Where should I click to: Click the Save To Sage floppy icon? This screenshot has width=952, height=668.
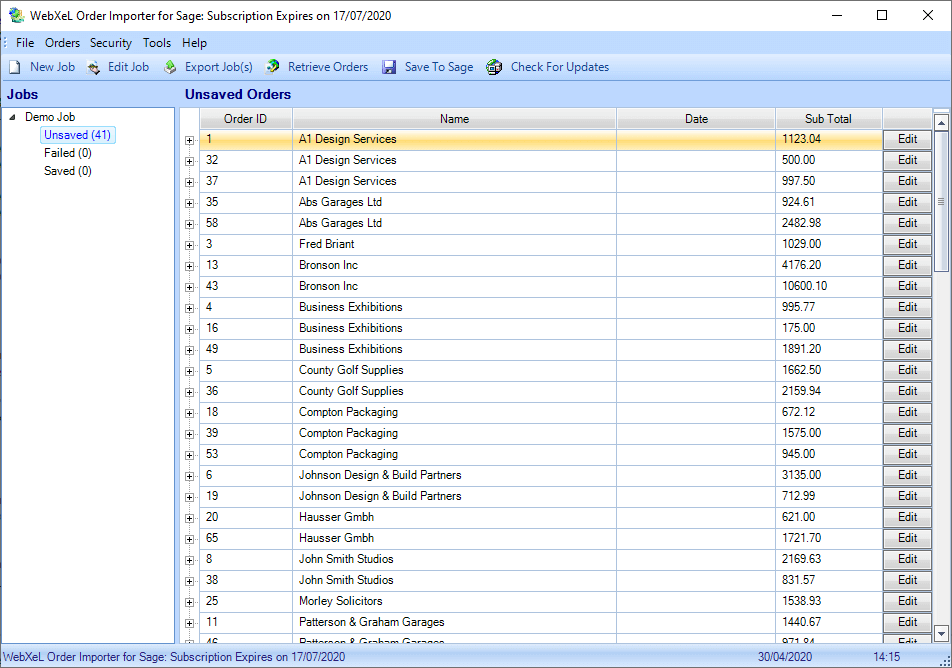[389, 67]
